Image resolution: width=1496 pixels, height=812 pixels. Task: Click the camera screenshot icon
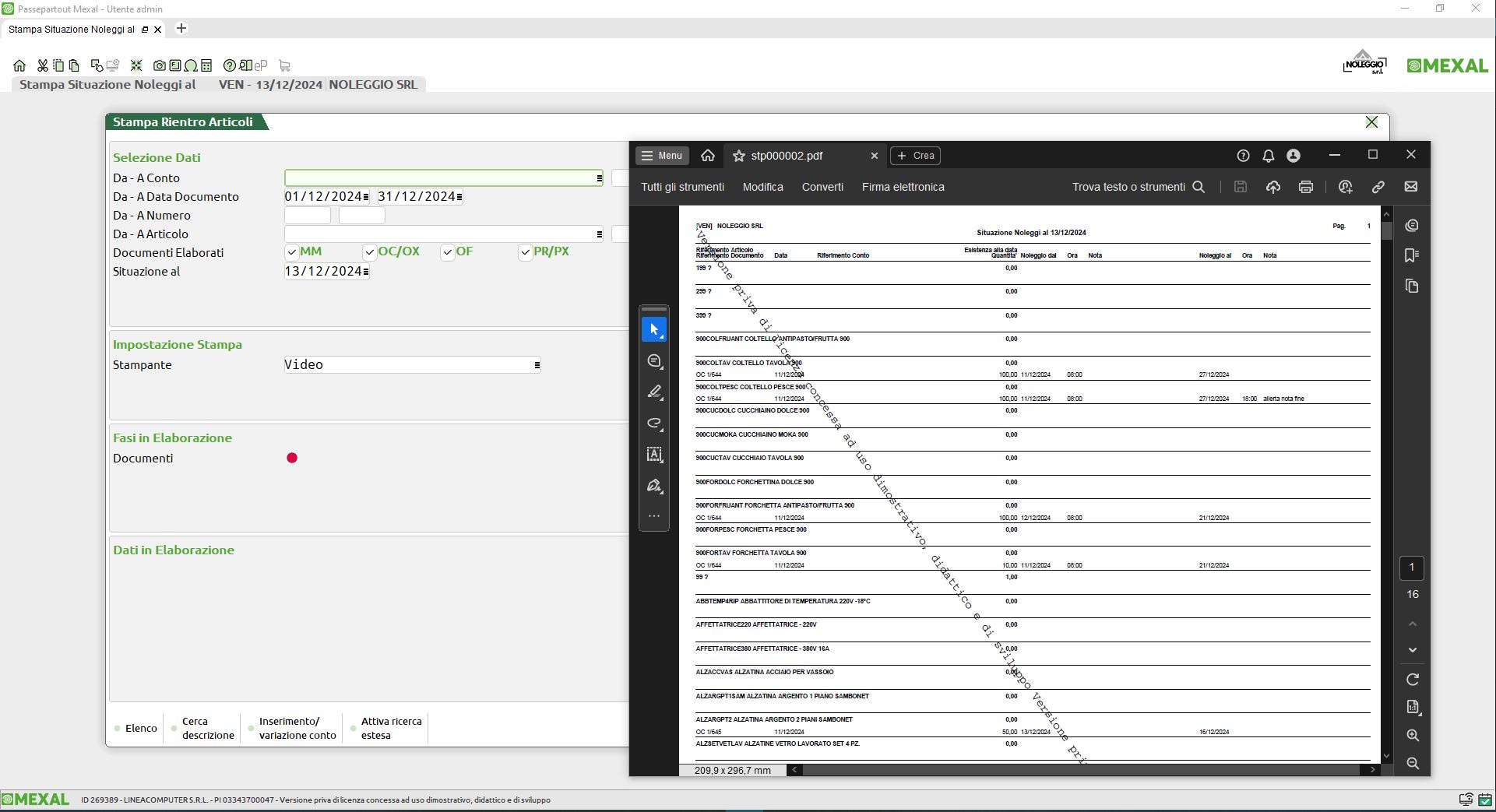pos(159,65)
